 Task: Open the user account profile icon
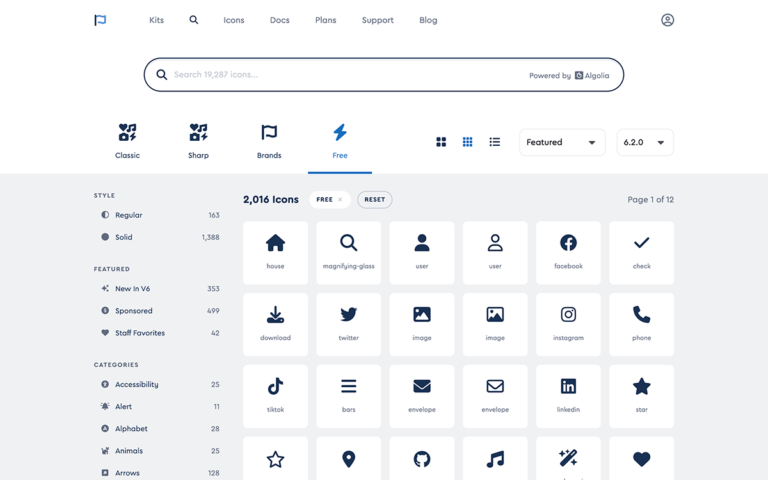click(667, 20)
